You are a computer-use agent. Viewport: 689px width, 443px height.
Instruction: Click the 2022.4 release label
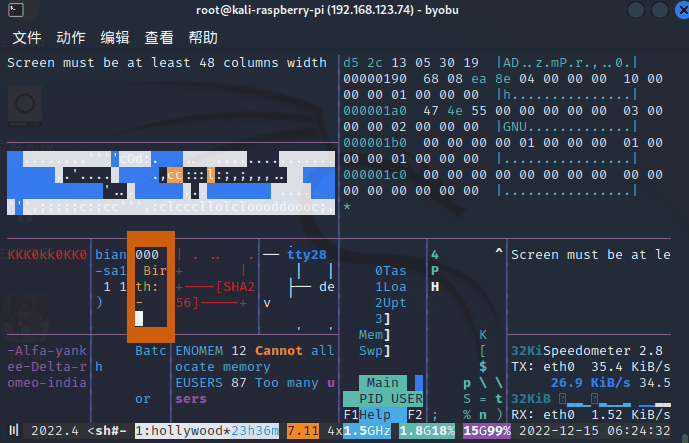coord(55,430)
